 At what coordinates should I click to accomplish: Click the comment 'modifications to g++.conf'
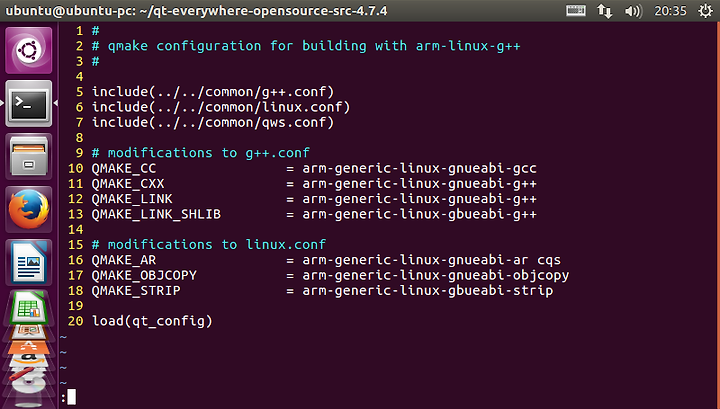coord(208,153)
